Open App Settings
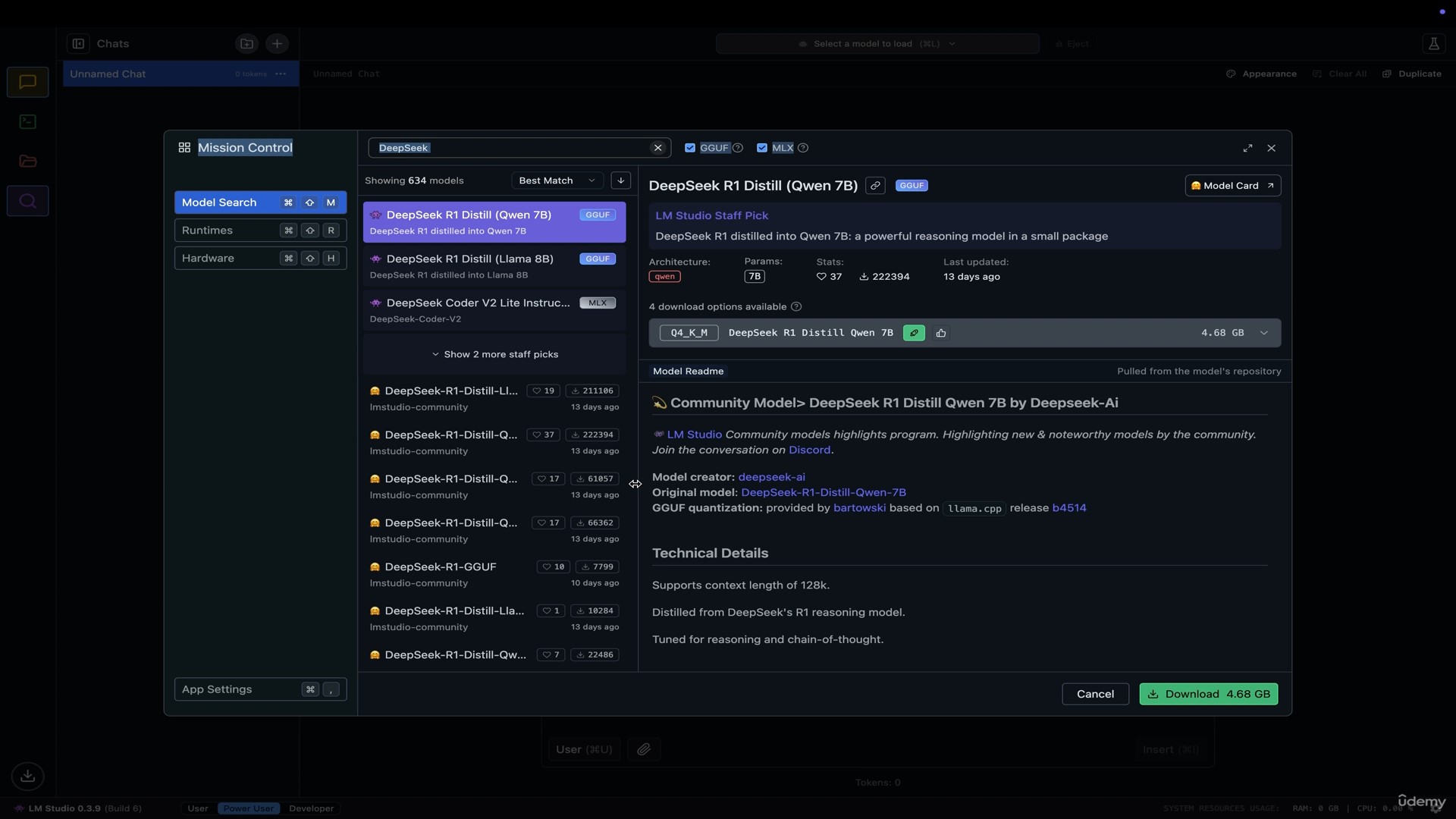The image size is (1456, 819). 260,689
